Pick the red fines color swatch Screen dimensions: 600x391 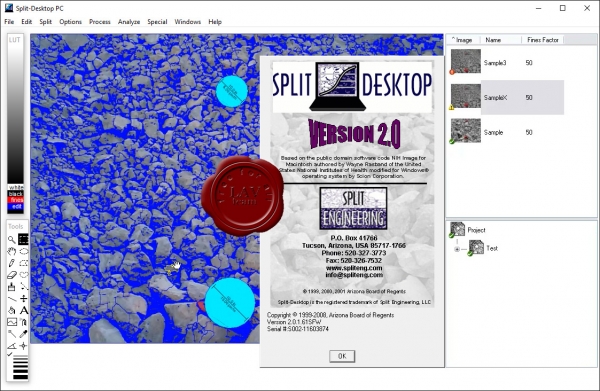(16, 200)
